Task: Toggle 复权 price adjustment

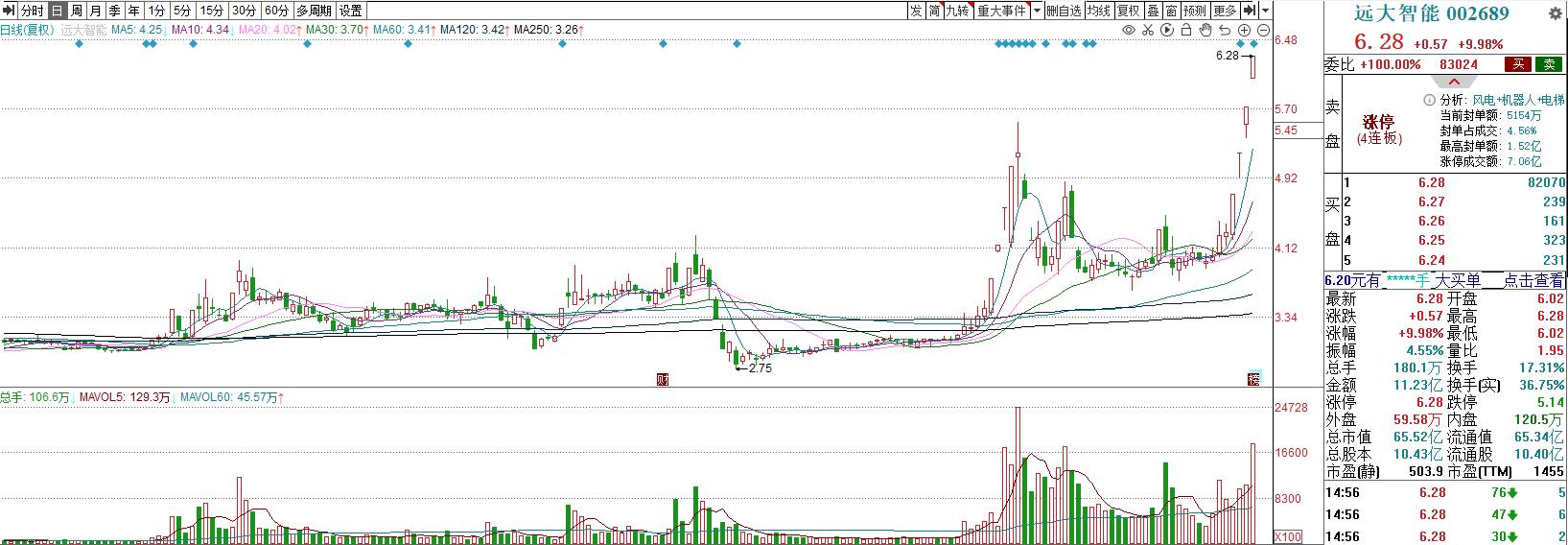Action: (1129, 11)
